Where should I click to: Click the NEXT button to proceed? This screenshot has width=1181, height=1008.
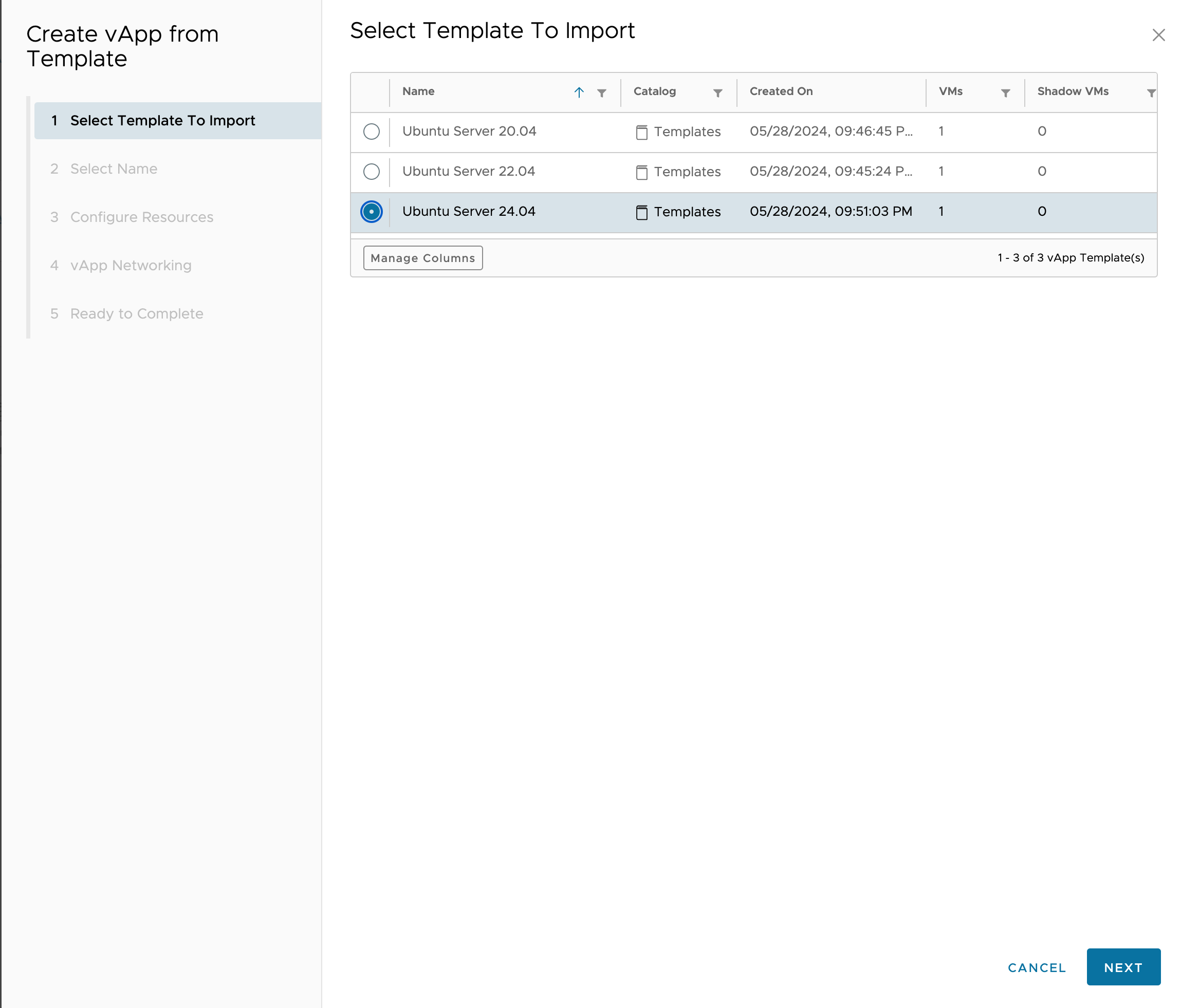pos(1123,966)
